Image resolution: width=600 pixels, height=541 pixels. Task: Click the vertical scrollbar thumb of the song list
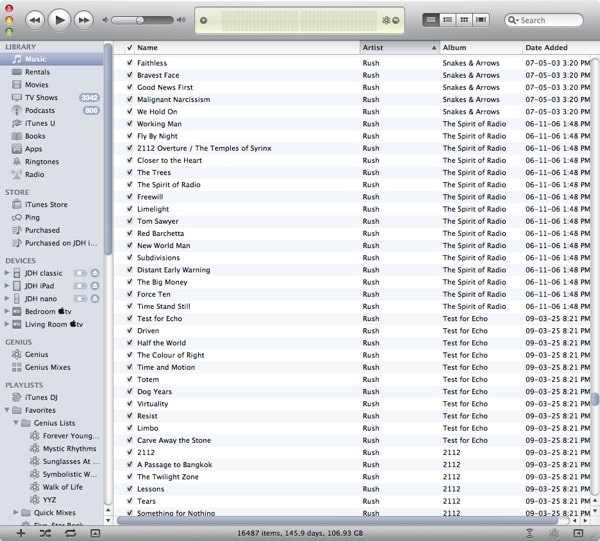click(x=595, y=399)
